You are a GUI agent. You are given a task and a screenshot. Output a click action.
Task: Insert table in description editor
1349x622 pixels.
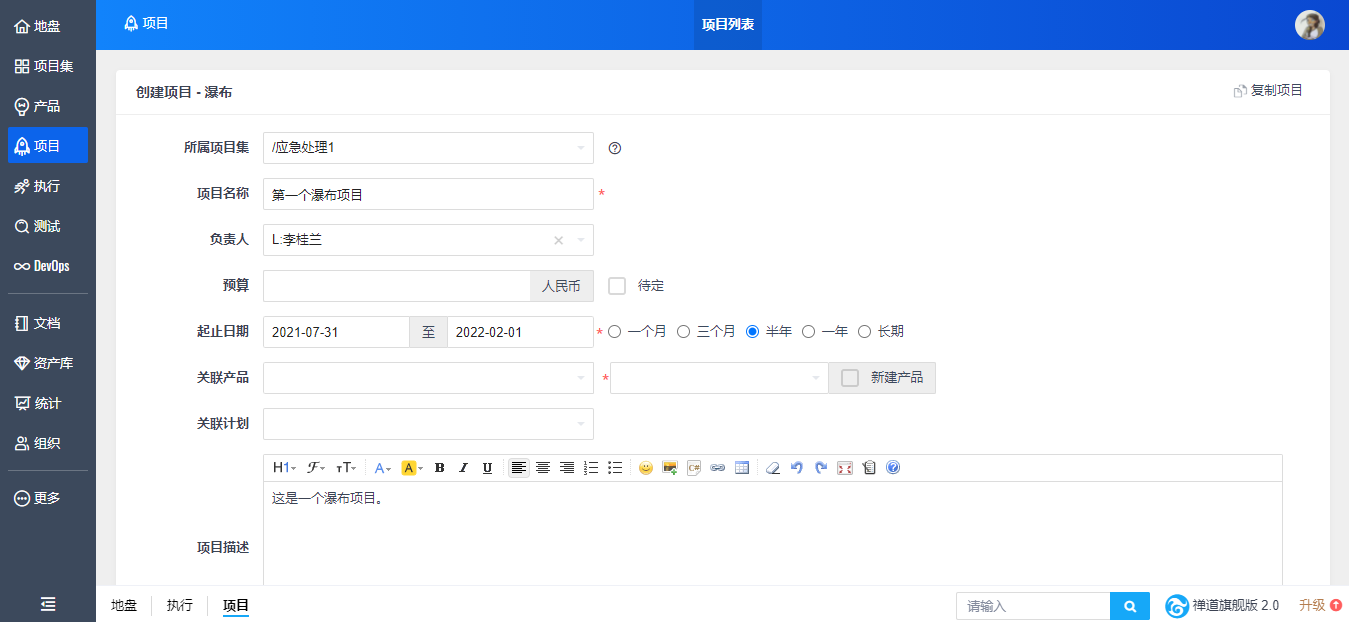pyautogui.click(x=742, y=467)
